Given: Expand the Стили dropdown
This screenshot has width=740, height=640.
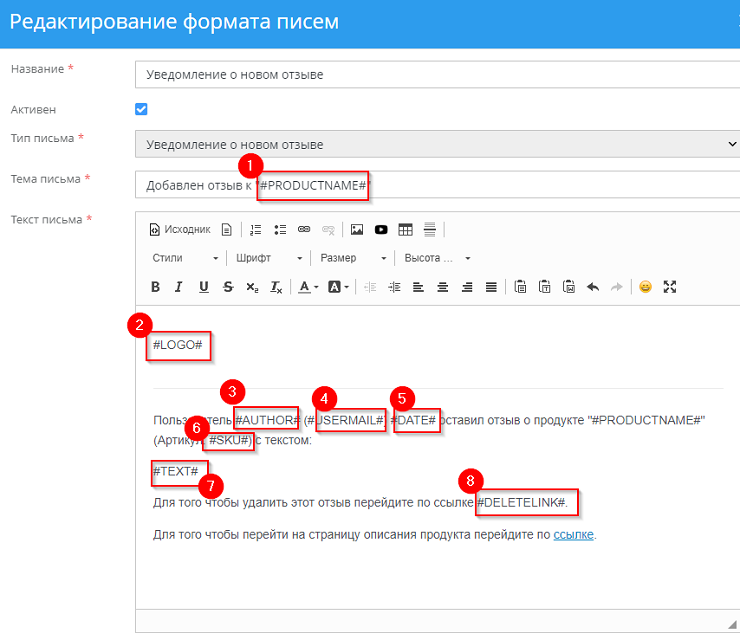Looking at the screenshot, I should 185,258.
